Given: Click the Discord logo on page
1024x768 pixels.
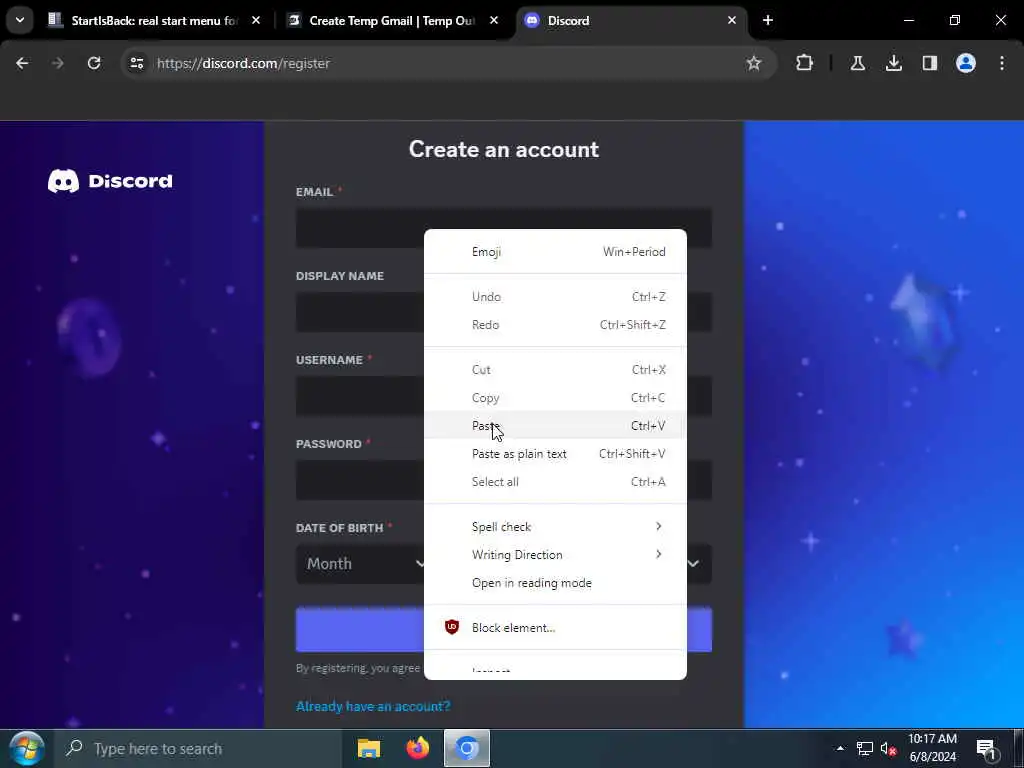Looking at the screenshot, I should click(x=110, y=181).
